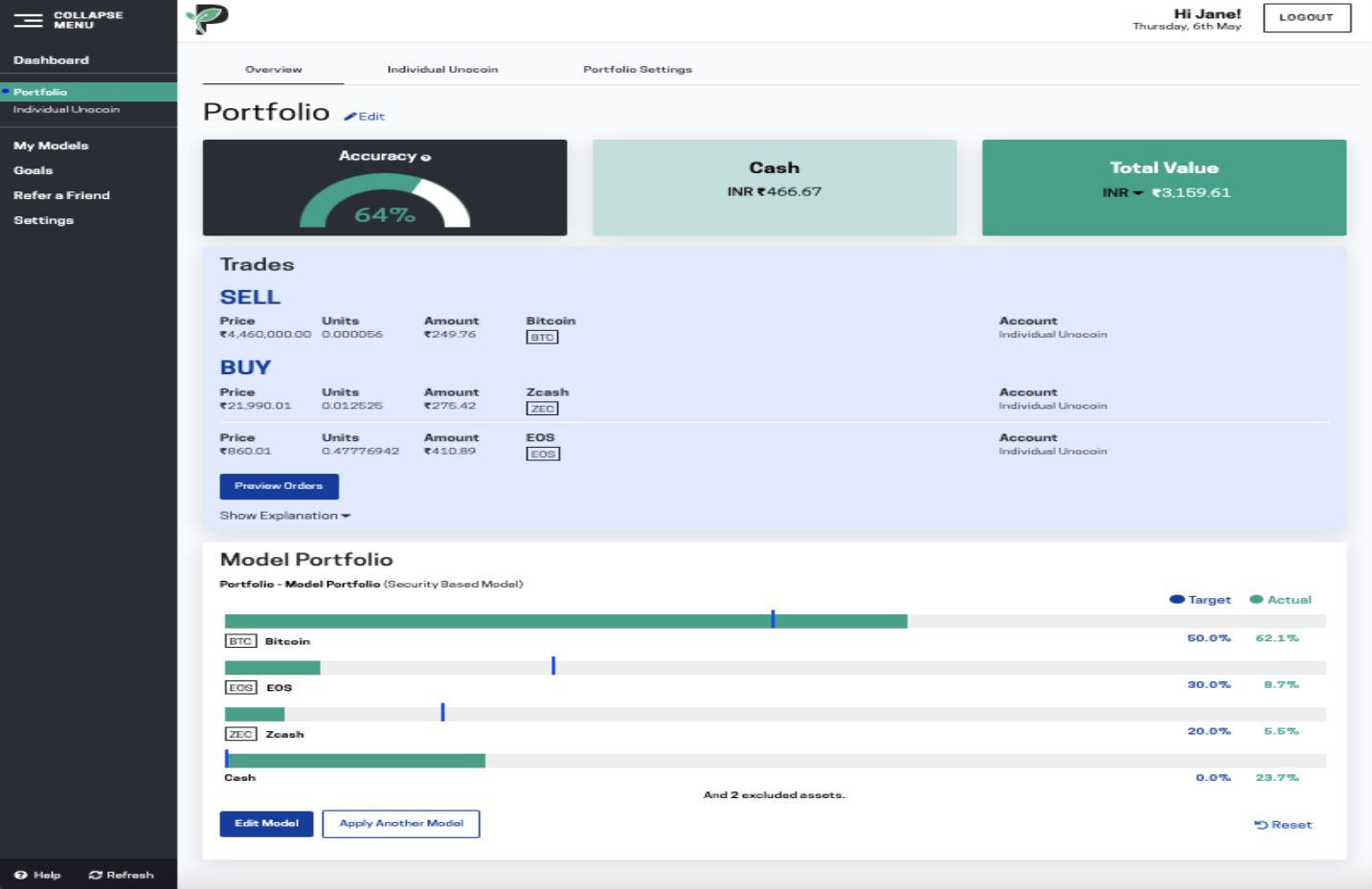Click the SELL price ₹4,460,000.00

click(x=265, y=335)
